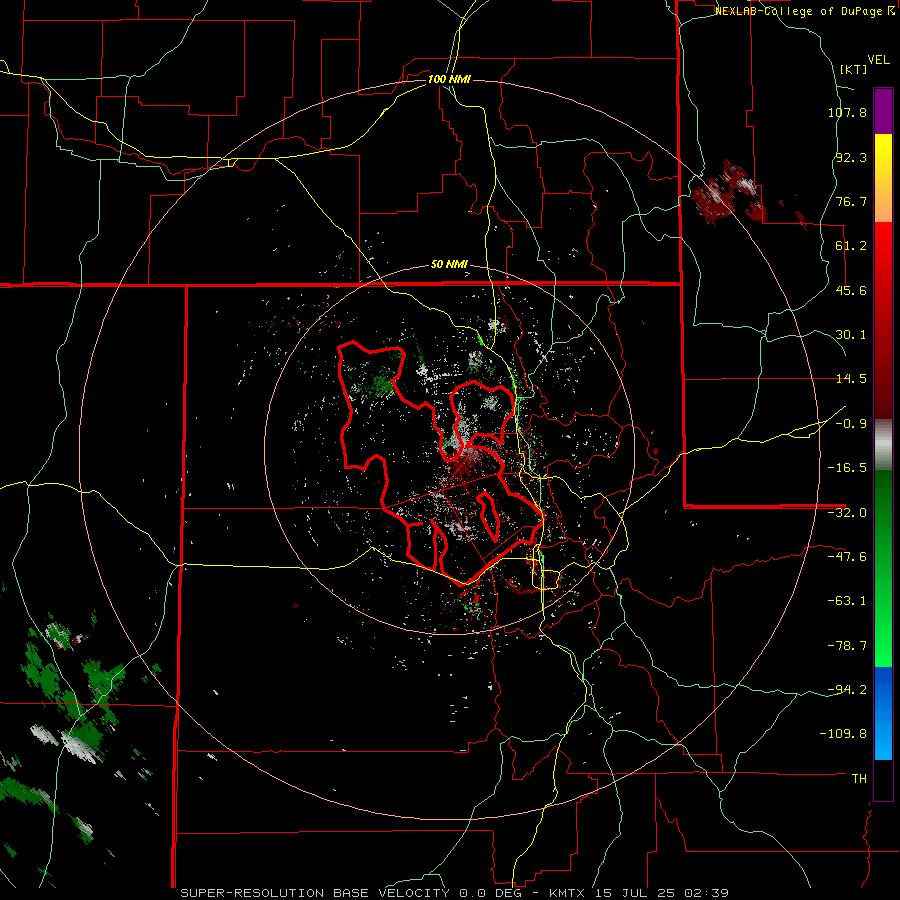Screen dimensions: 900x900
Task: Click the -78.7 value on velocity scale
Action: (x=847, y=646)
